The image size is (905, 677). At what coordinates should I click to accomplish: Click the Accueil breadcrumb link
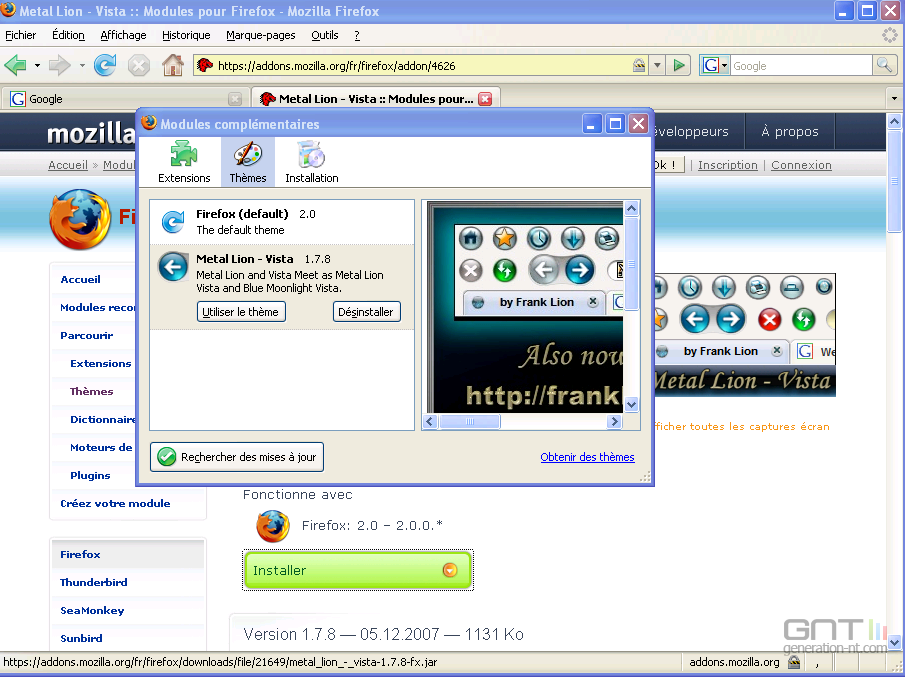click(68, 165)
